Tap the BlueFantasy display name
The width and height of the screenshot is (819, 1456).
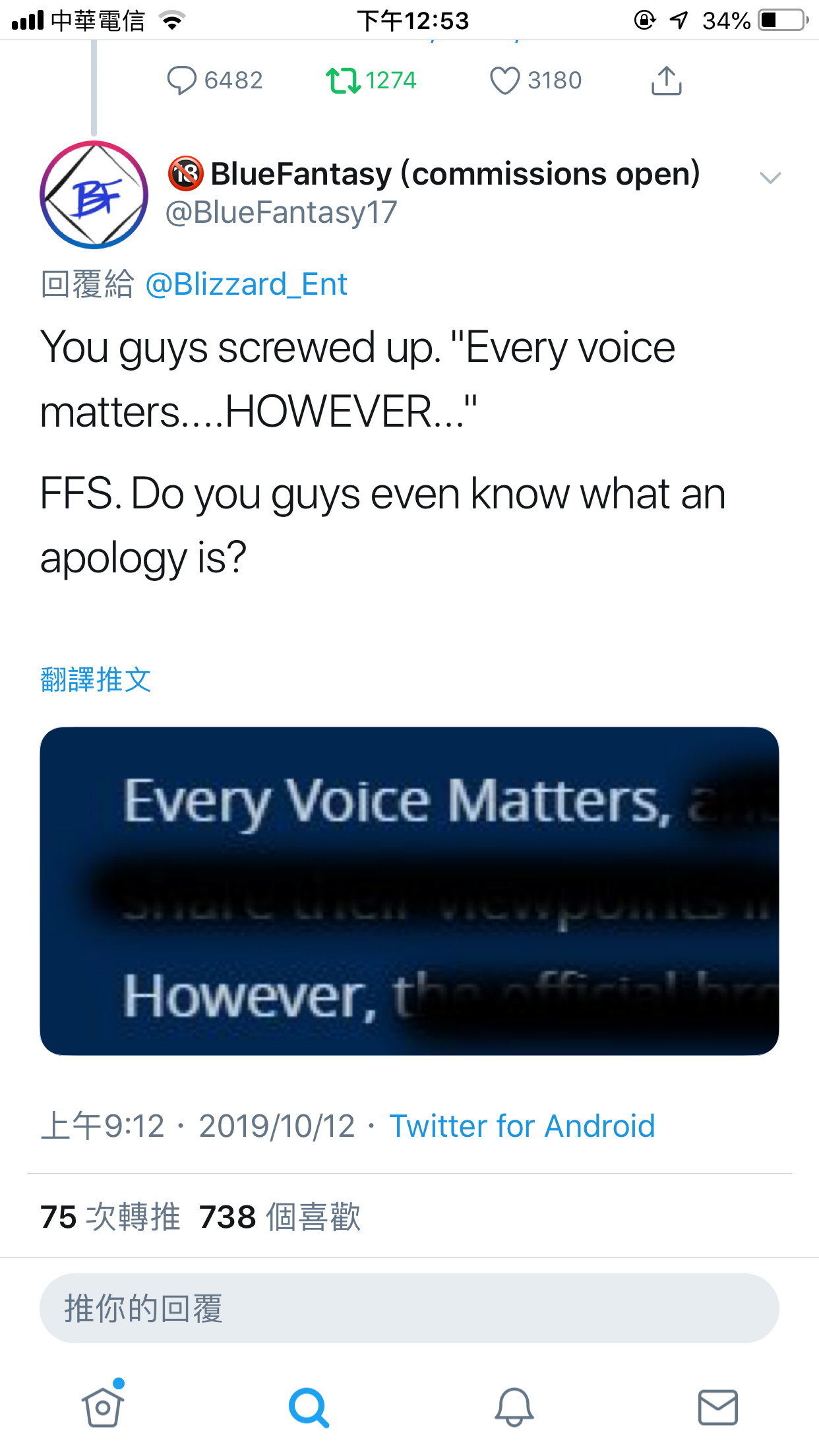click(x=455, y=174)
